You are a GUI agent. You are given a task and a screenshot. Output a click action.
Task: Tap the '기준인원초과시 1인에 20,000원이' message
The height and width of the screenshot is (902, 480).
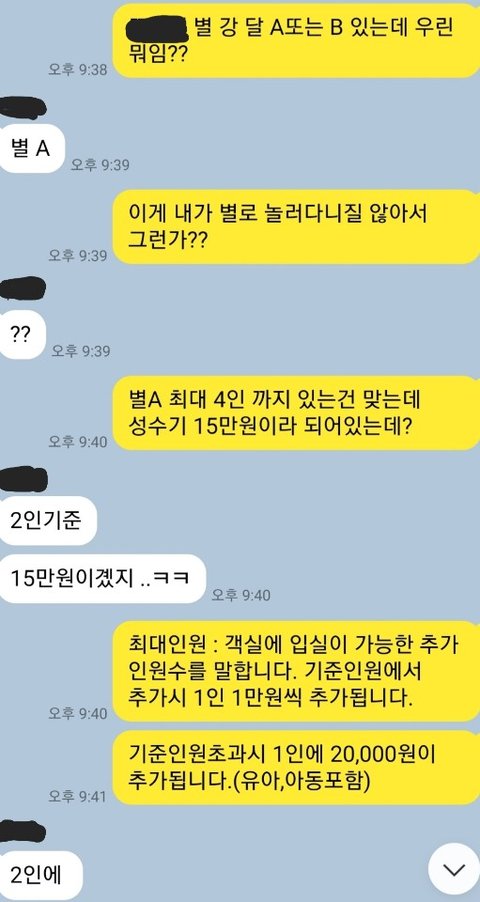tap(296, 767)
